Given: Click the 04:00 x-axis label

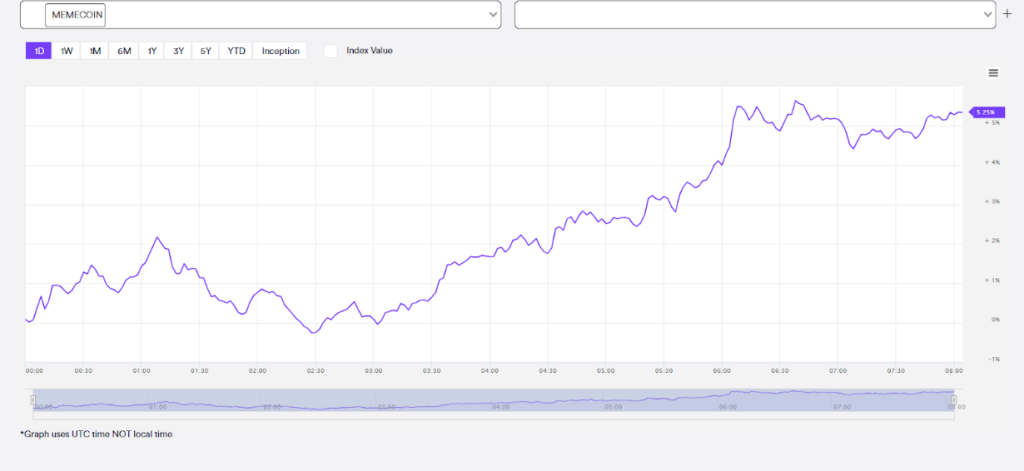Looking at the screenshot, I should click(x=489, y=370).
